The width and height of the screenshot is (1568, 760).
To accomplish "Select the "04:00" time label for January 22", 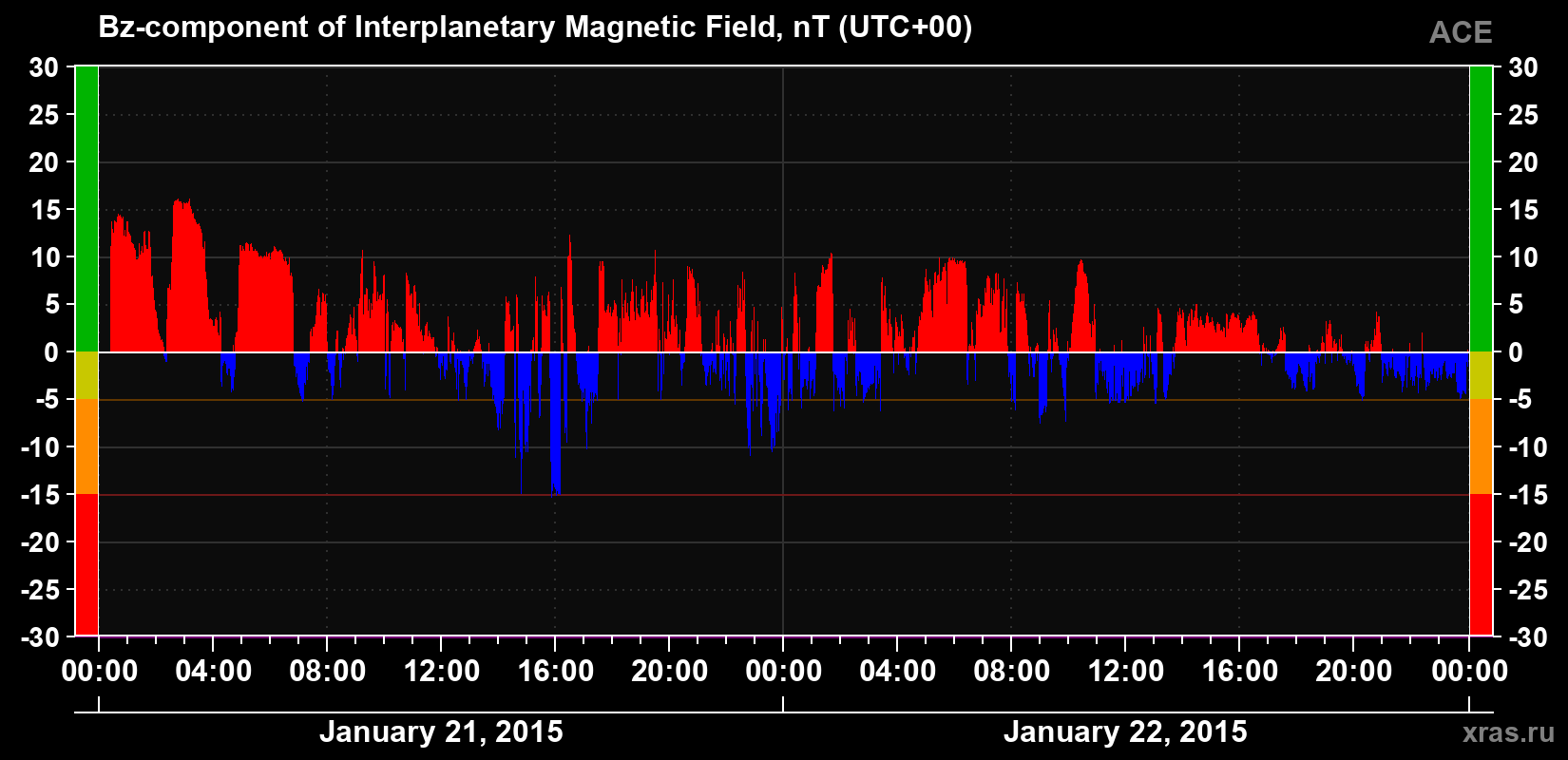I will (x=897, y=672).
